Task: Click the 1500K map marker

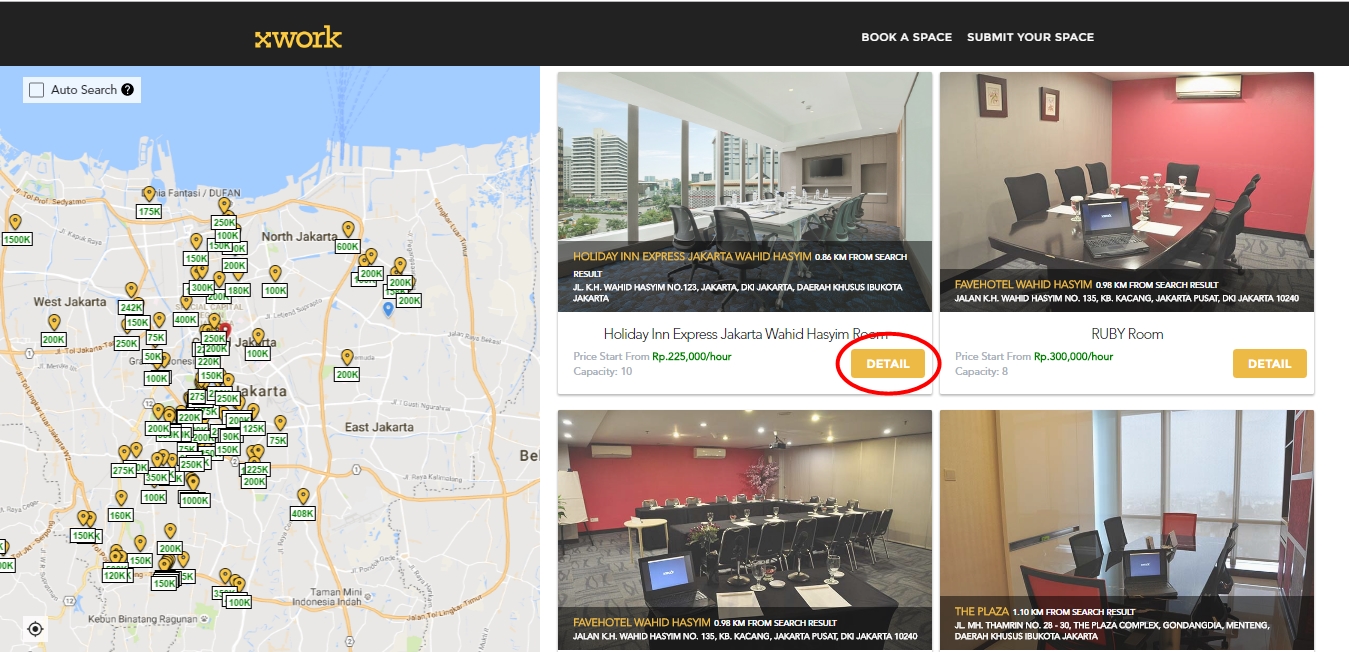Action: [17, 239]
